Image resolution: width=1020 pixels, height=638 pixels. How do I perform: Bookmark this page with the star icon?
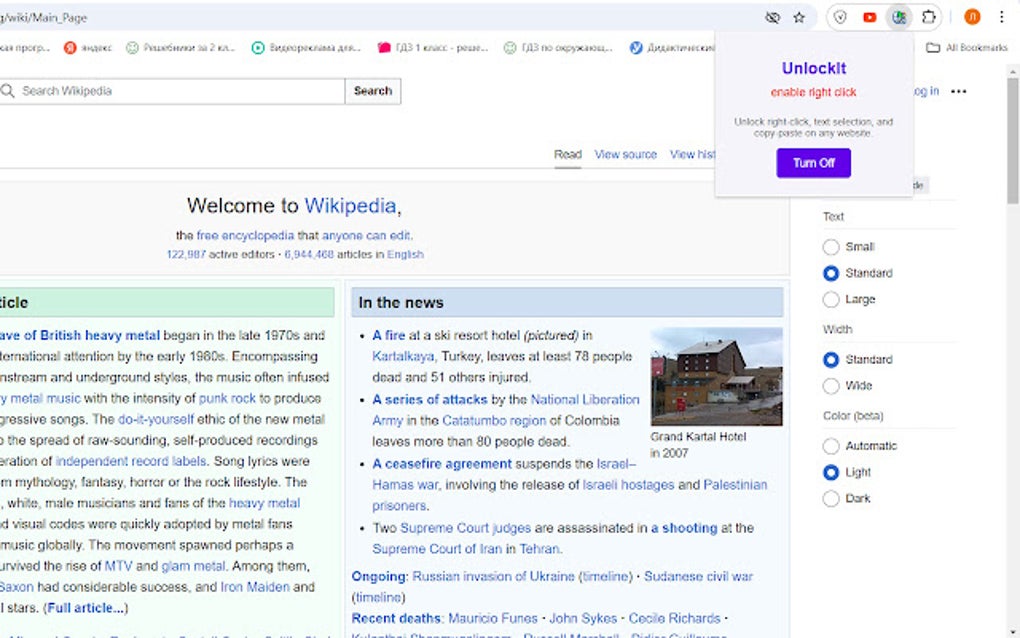[797, 17]
